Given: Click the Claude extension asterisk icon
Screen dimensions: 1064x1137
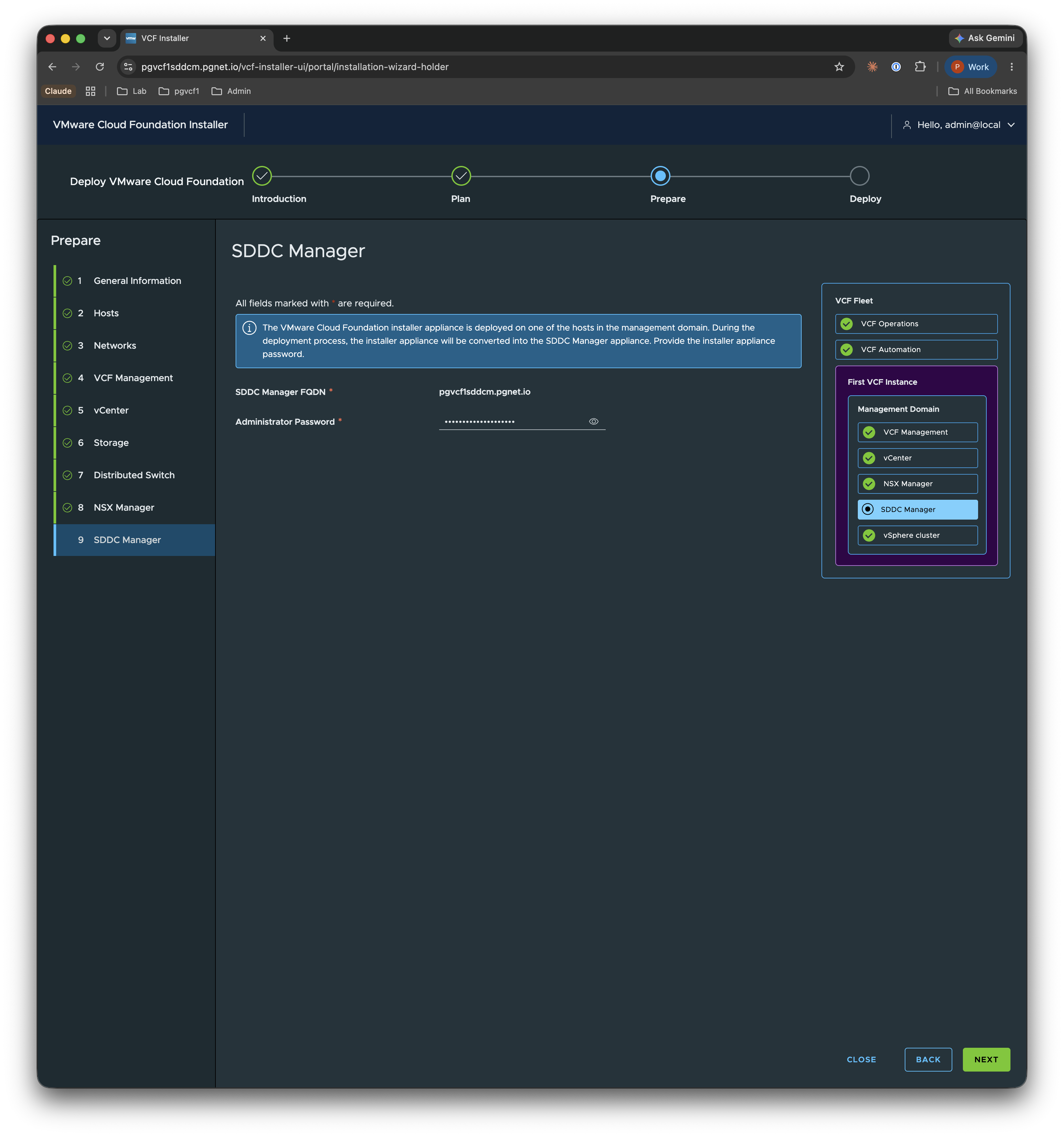Looking at the screenshot, I should pyautogui.click(x=872, y=67).
